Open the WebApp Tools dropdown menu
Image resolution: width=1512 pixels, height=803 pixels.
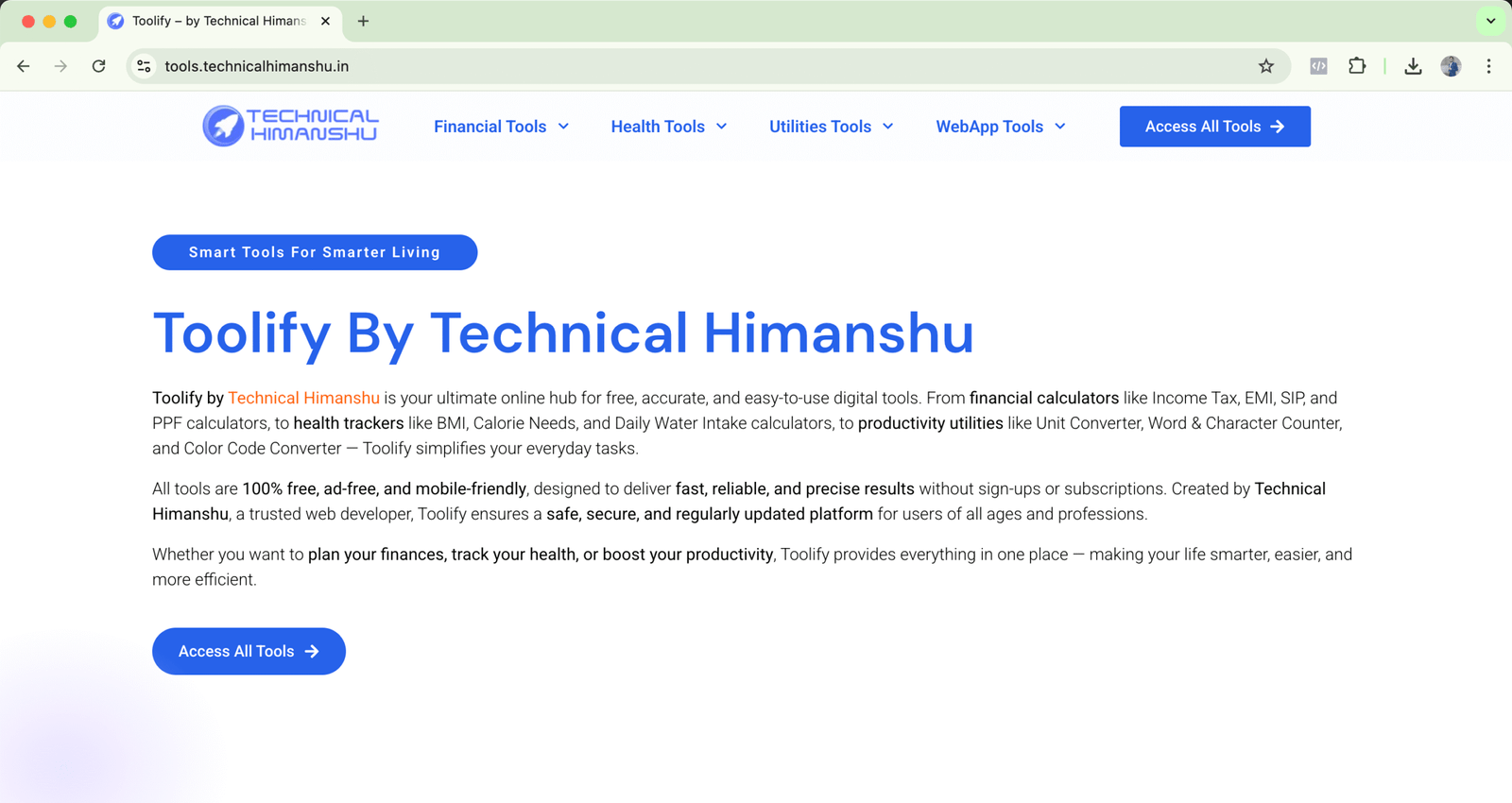[x=1000, y=127]
